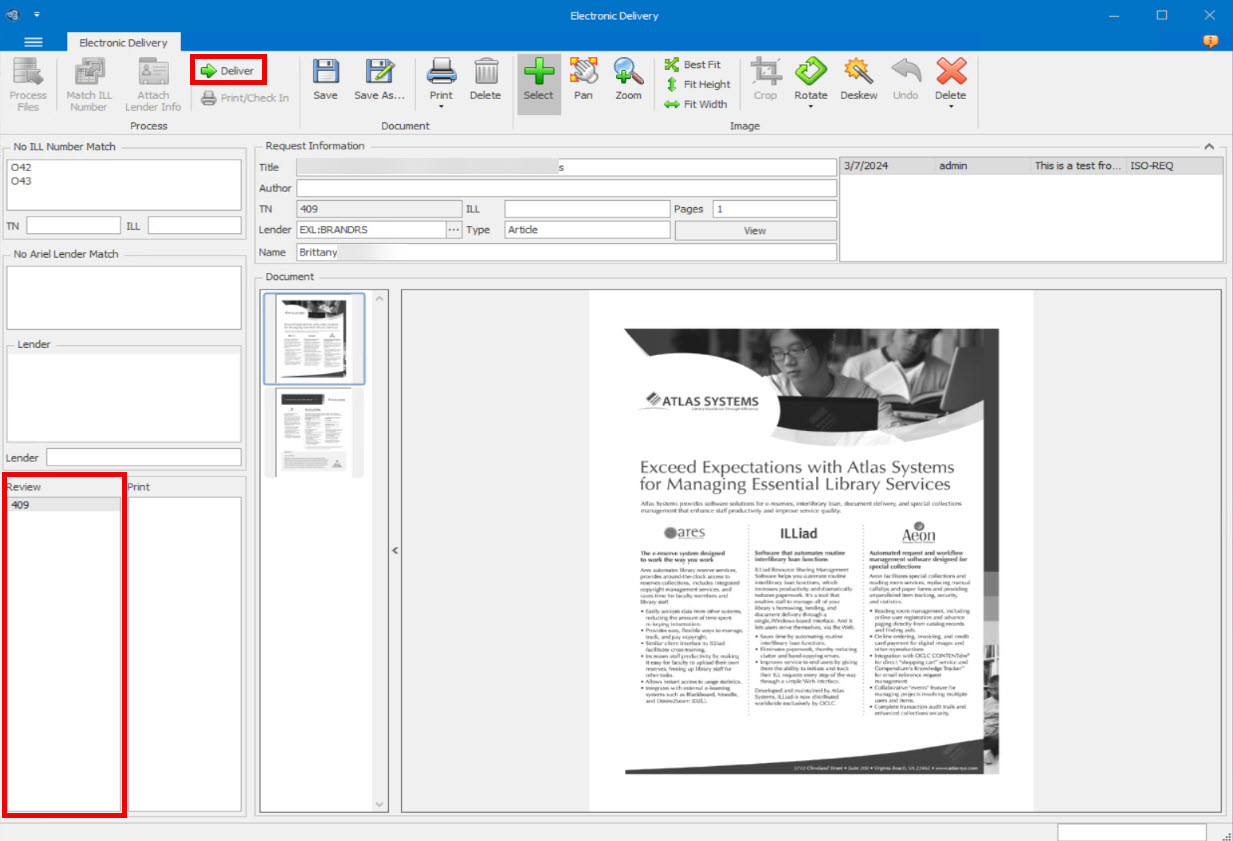Collapse the Request Information panel

pyautogui.click(x=1209, y=146)
